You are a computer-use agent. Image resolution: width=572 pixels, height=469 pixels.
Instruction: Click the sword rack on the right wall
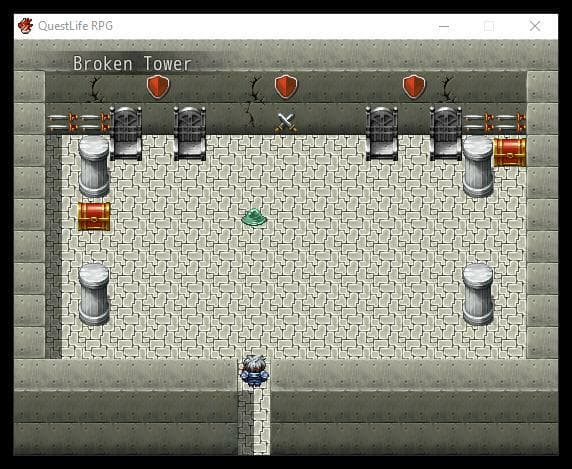point(495,123)
